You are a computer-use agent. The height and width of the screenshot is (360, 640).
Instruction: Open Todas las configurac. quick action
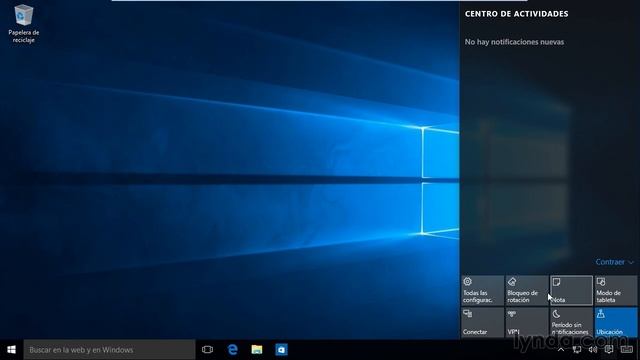(x=482, y=290)
